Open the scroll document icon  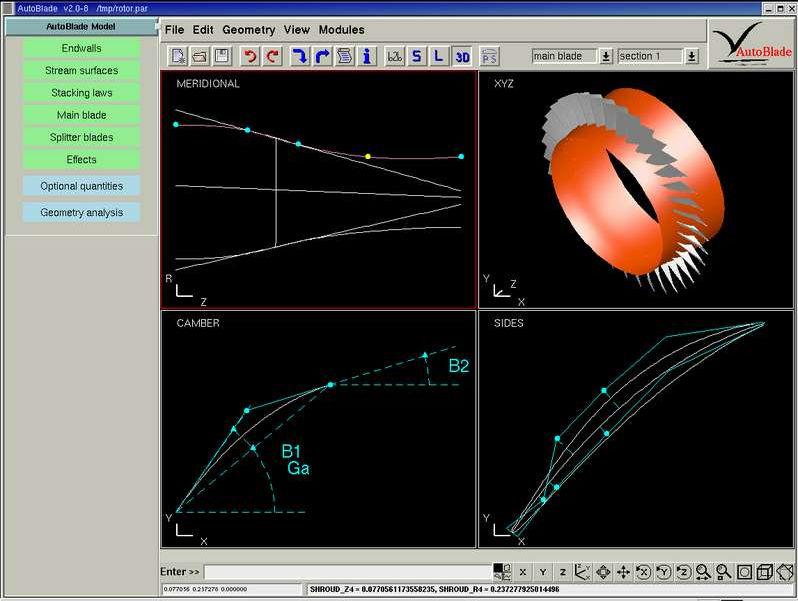(345, 56)
